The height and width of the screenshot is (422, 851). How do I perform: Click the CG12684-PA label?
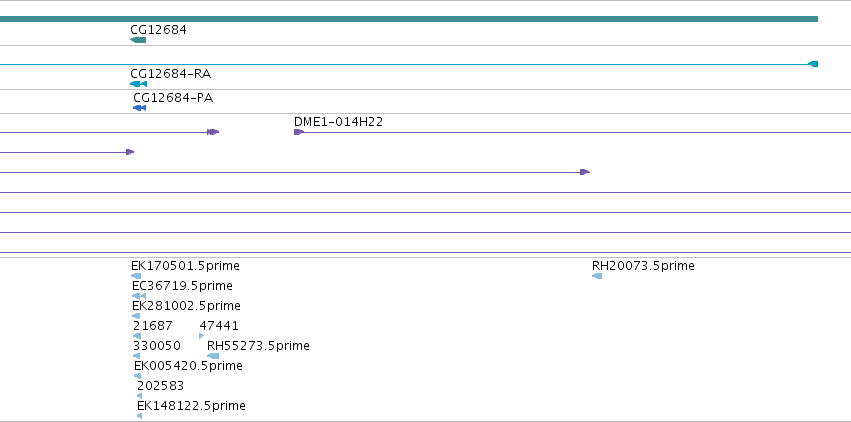click(173, 98)
